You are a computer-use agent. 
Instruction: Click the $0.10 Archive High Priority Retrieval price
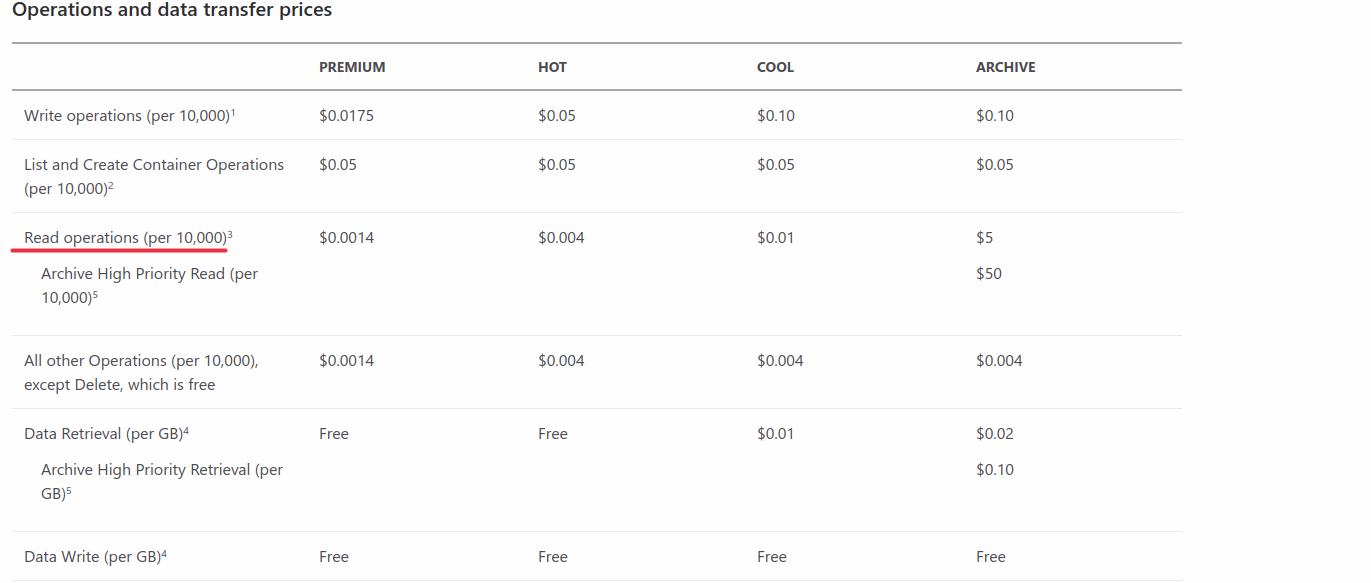[x=995, y=470]
